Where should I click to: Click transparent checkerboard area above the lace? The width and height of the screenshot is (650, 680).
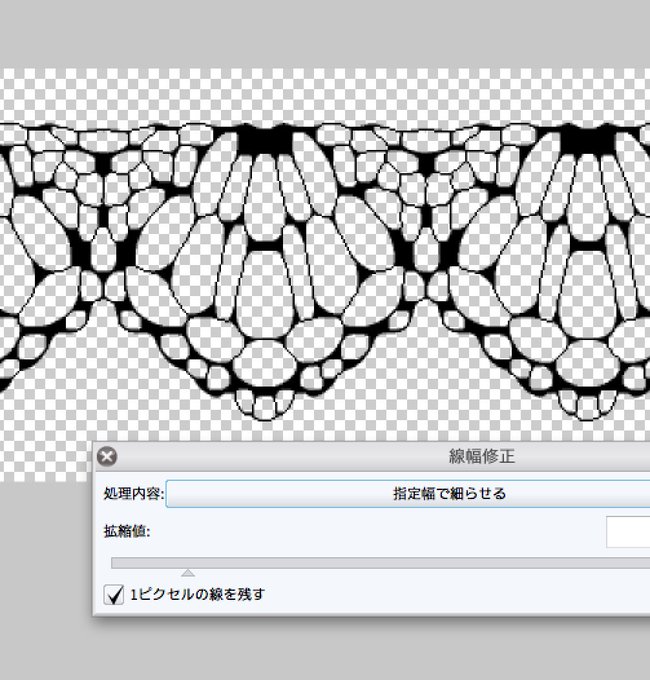point(325,95)
